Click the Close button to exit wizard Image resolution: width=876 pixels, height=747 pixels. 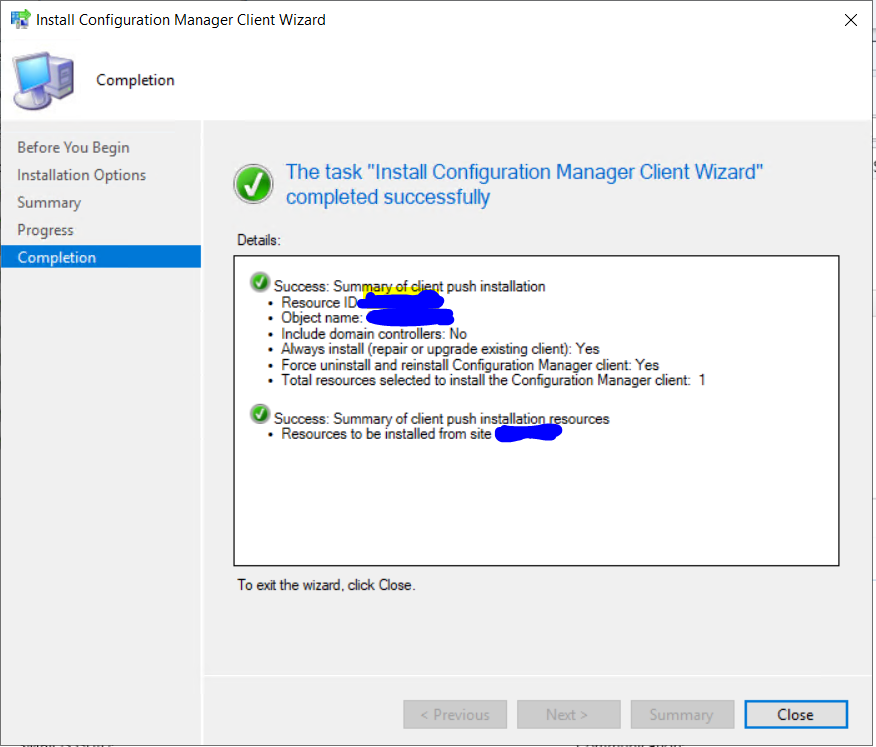tap(796, 714)
